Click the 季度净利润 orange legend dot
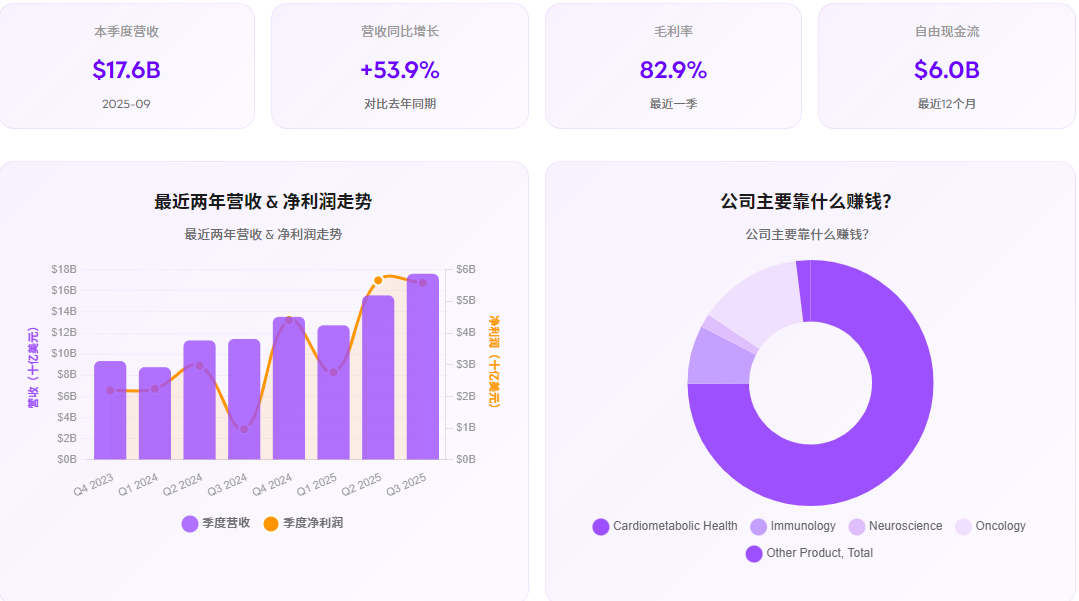 pos(270,523)
